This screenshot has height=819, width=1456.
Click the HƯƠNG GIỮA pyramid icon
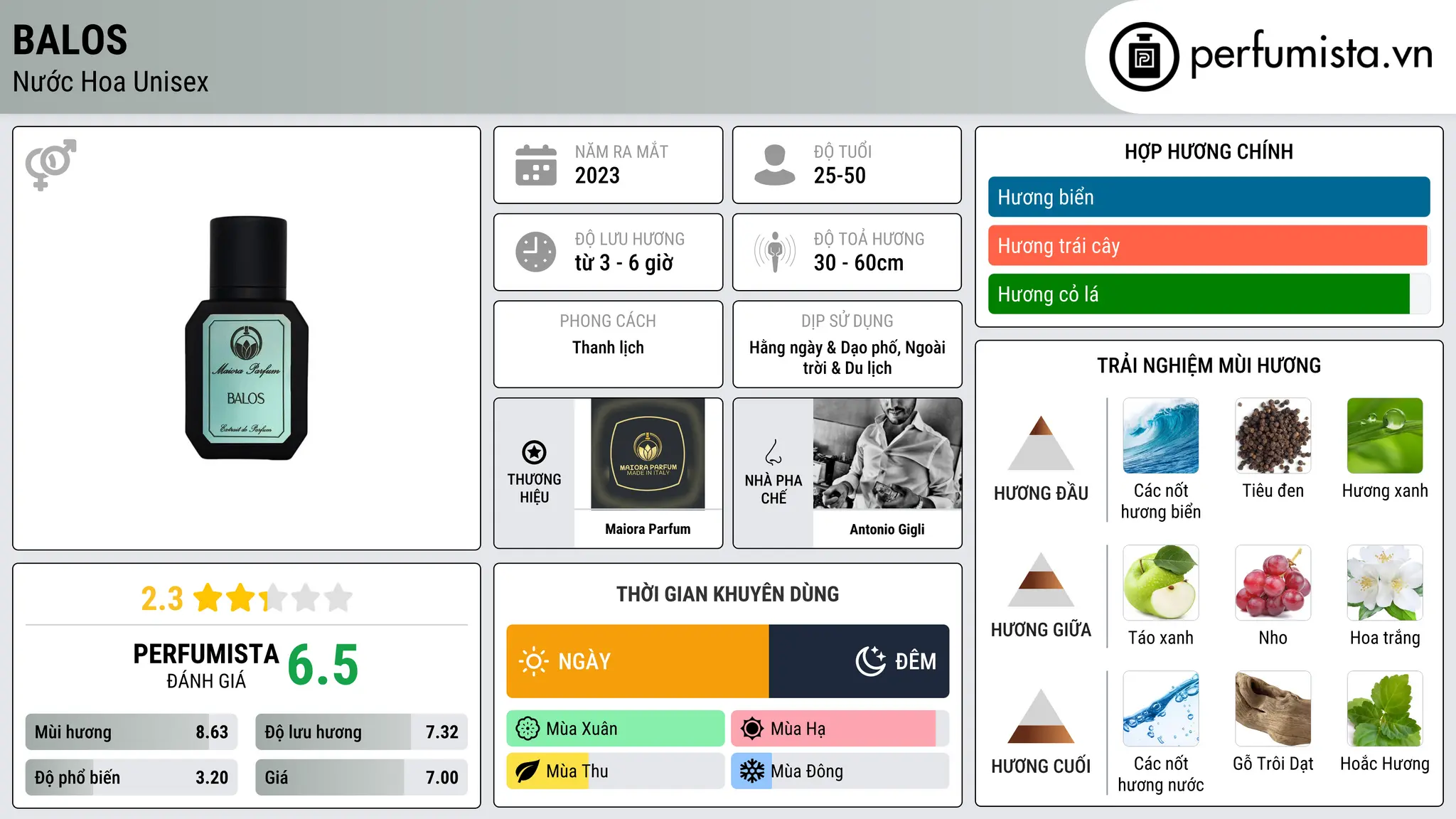pos(1041,579)
